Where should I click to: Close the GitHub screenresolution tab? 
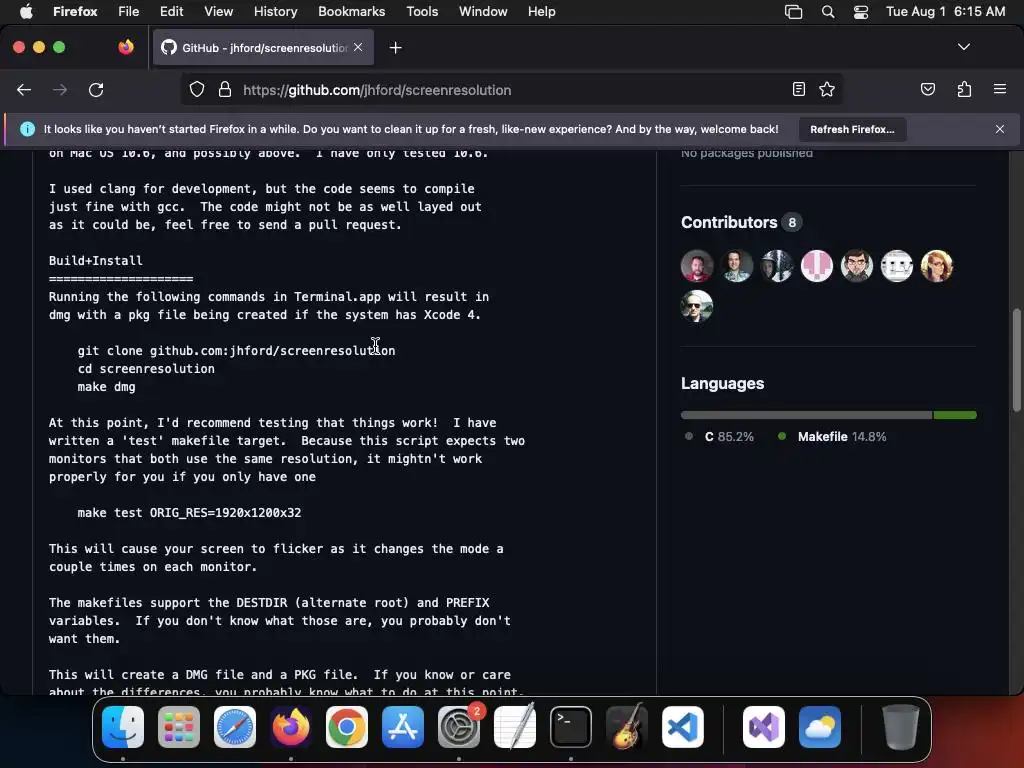coord(358,47)
